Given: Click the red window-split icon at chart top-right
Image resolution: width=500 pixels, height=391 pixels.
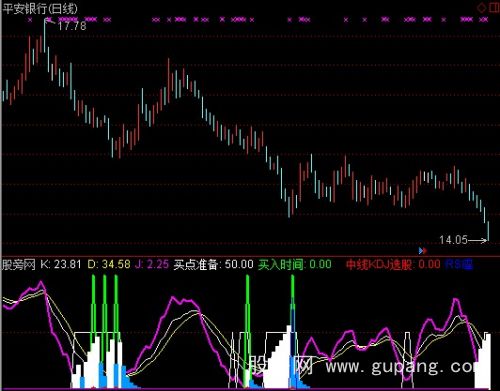Looking at the screenshot, I should (494, 8).
